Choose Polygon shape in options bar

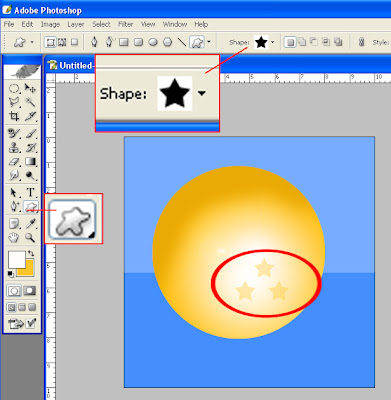(168, 42)
